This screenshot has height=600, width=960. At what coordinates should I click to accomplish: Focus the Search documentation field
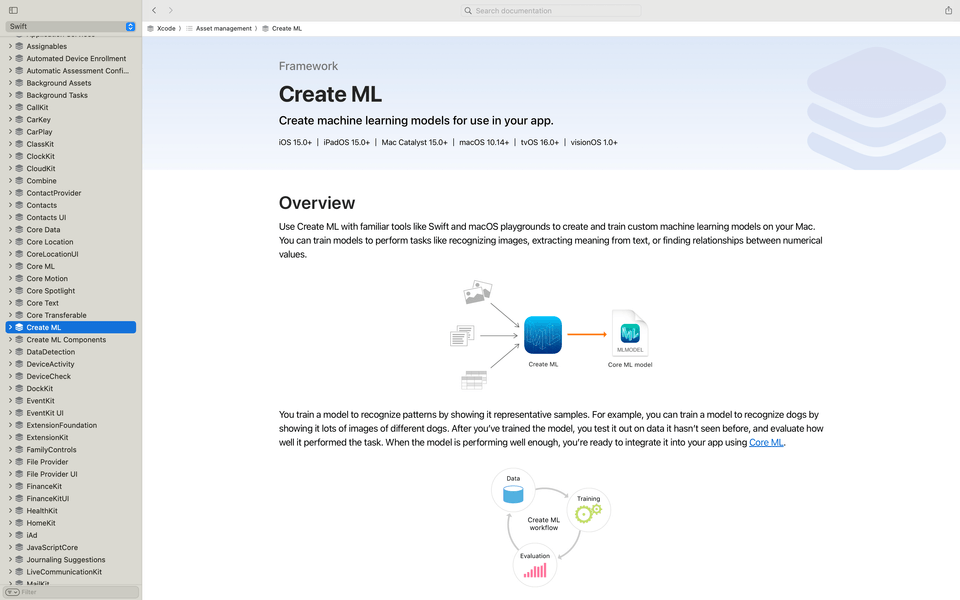(551, 10)
